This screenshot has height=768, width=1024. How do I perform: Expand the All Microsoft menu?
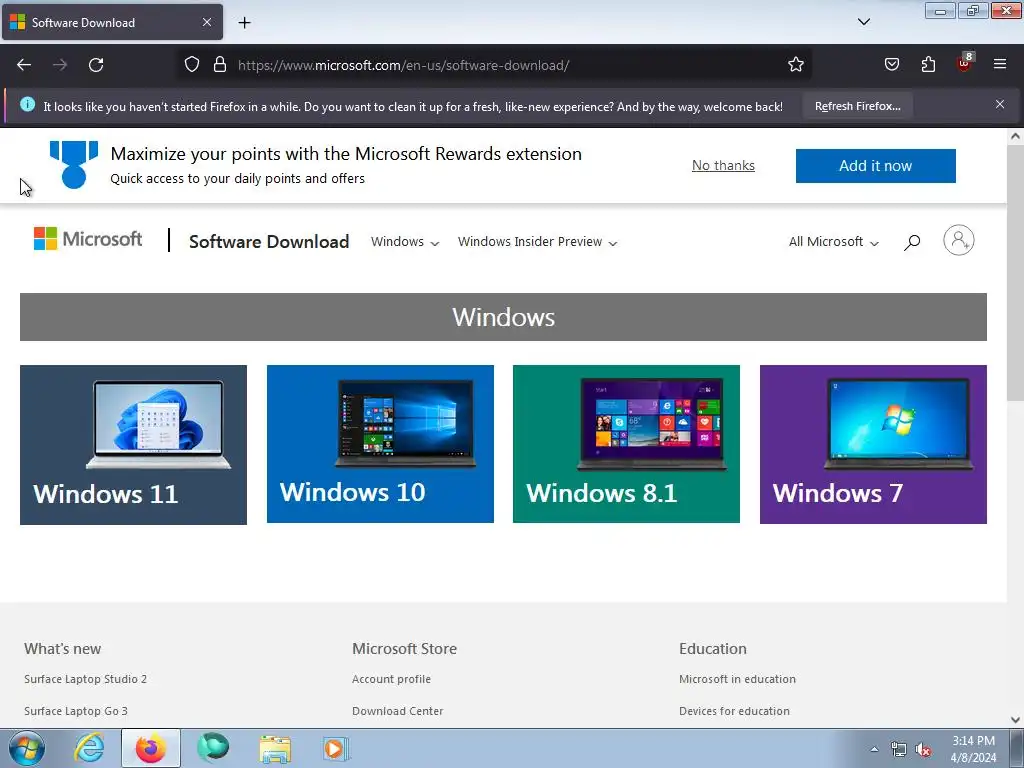click(x=834, y=242)
